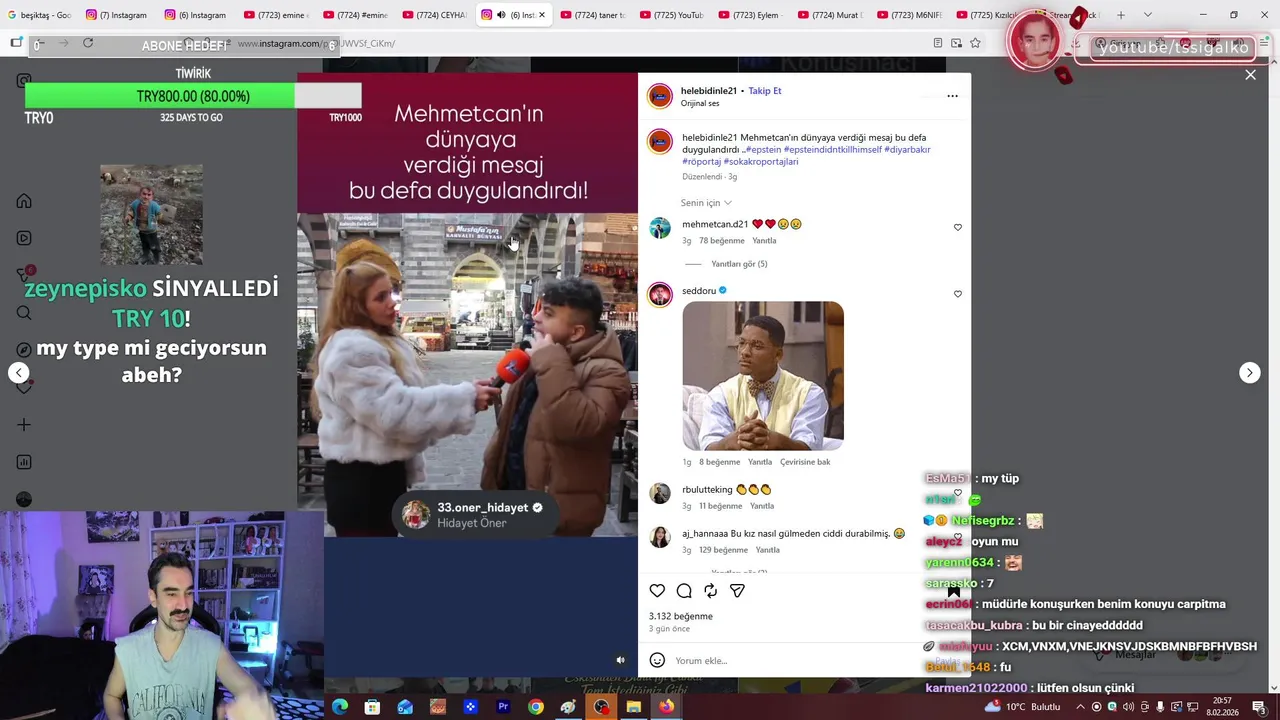Open the #diyarbakır hashtag link
Image resolution: width=1280 pixels, height=720 pixels.
pos(907,150)
